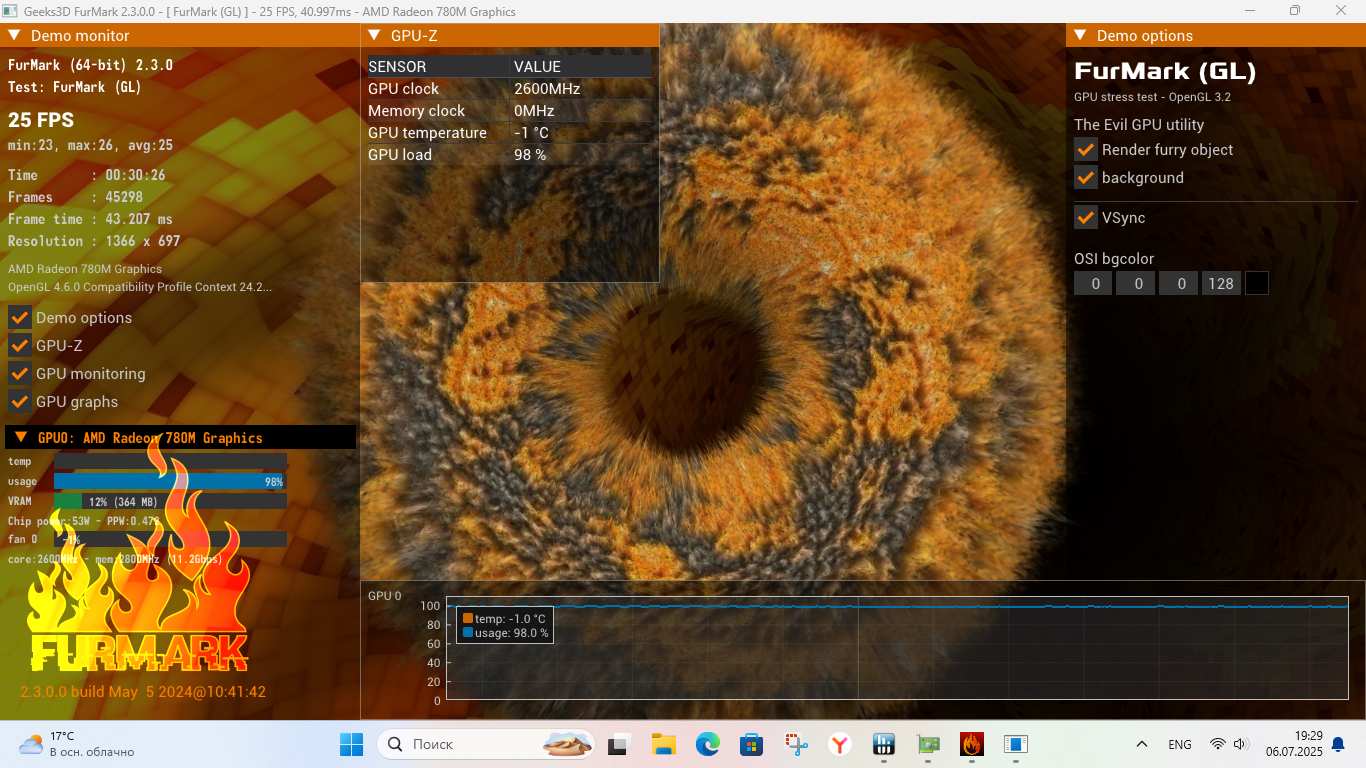Viewport: 1366px width, 768px height.
Task: Open Task View from the taskbar
Action: click(x=619, y=744)
